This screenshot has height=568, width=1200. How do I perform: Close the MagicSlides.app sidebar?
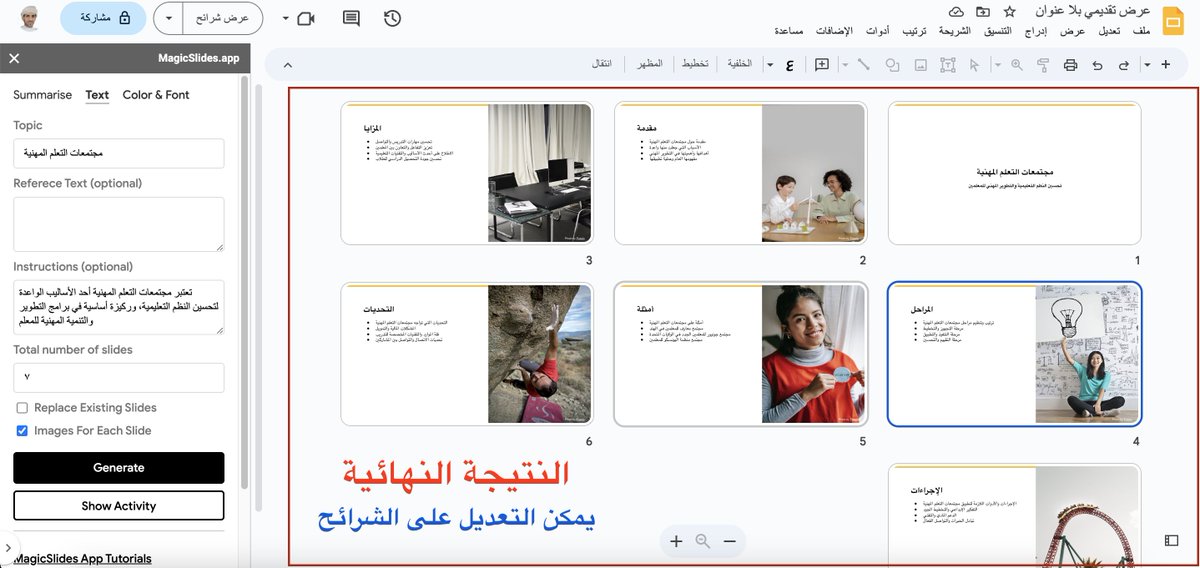(14, 59)
